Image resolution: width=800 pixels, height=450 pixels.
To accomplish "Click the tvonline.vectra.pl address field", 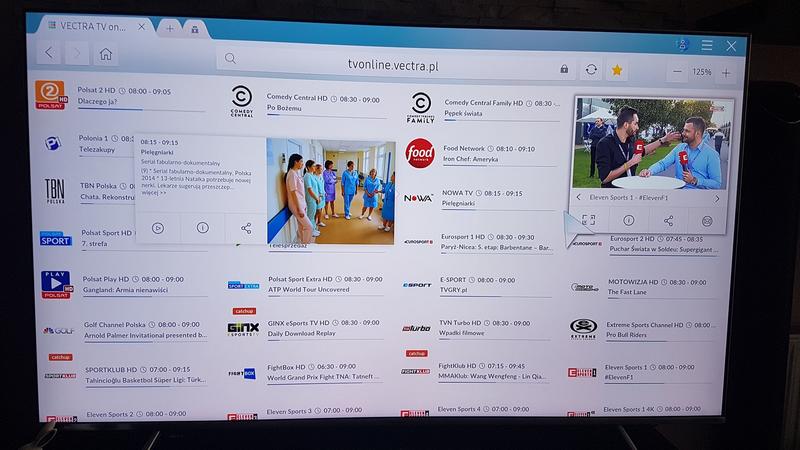I will tap(393, 65).
